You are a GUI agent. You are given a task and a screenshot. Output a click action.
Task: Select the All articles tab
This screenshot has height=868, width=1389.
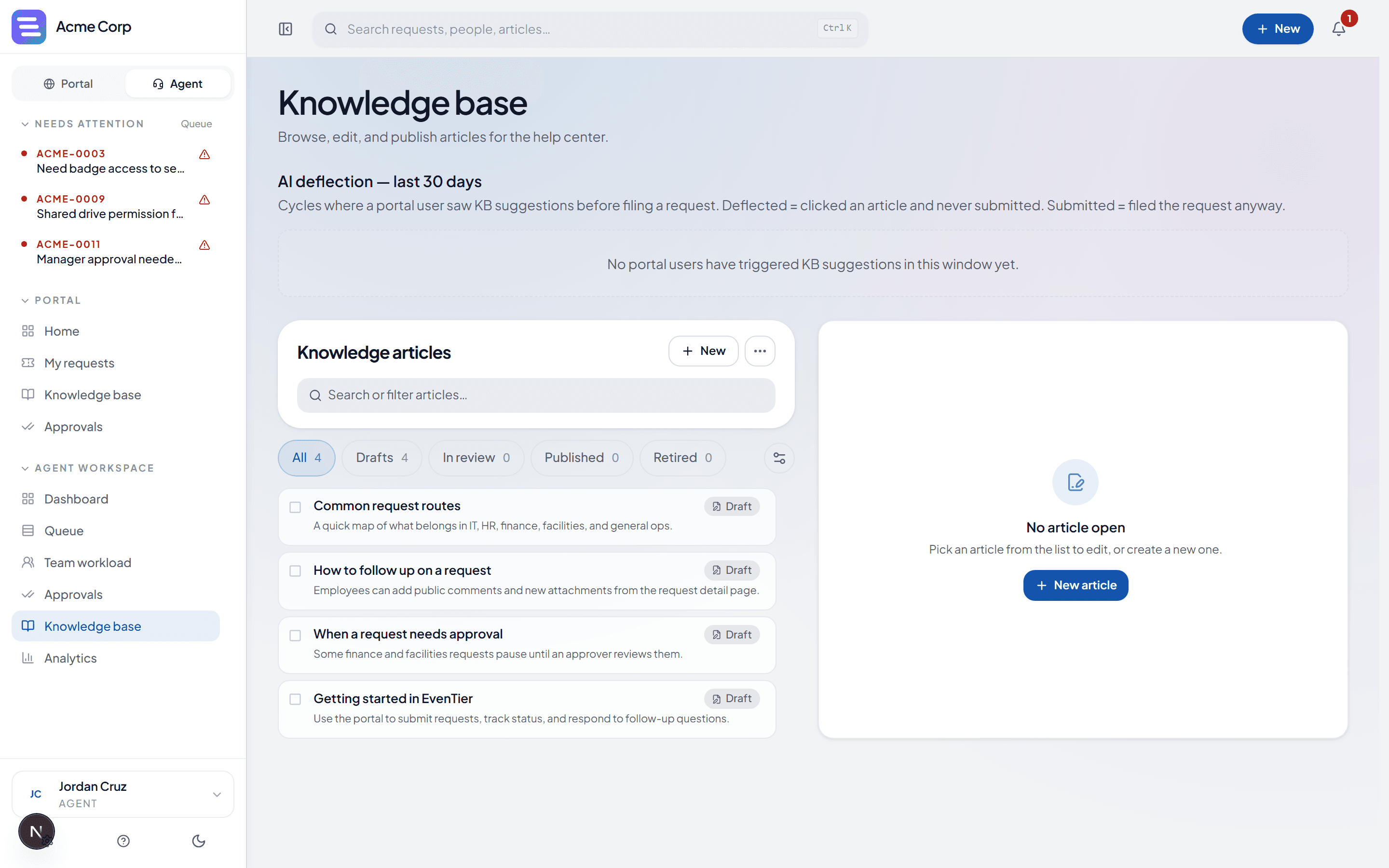[x=307, y=458]
